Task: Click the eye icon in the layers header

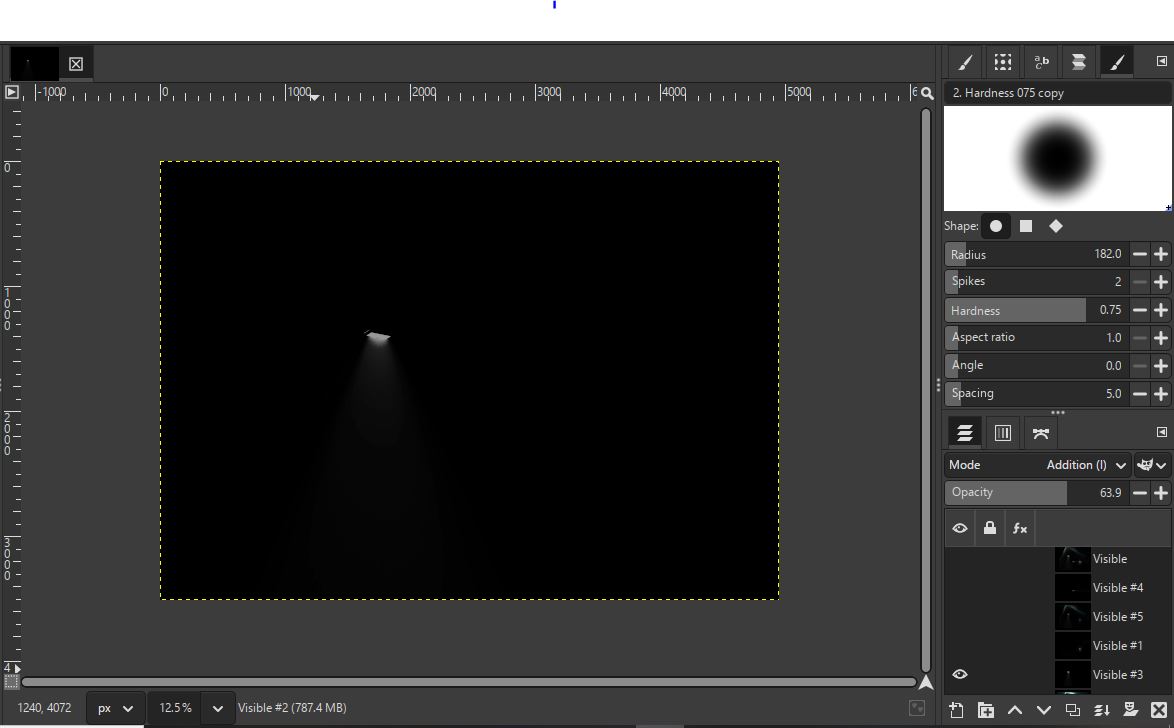Action: (960, 528)
